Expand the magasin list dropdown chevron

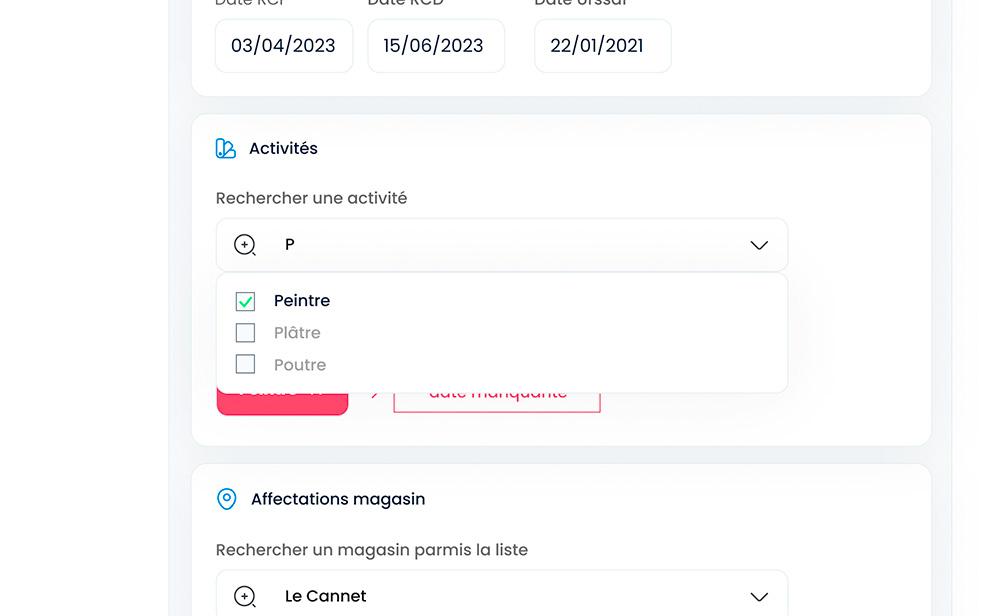[759, 597]
